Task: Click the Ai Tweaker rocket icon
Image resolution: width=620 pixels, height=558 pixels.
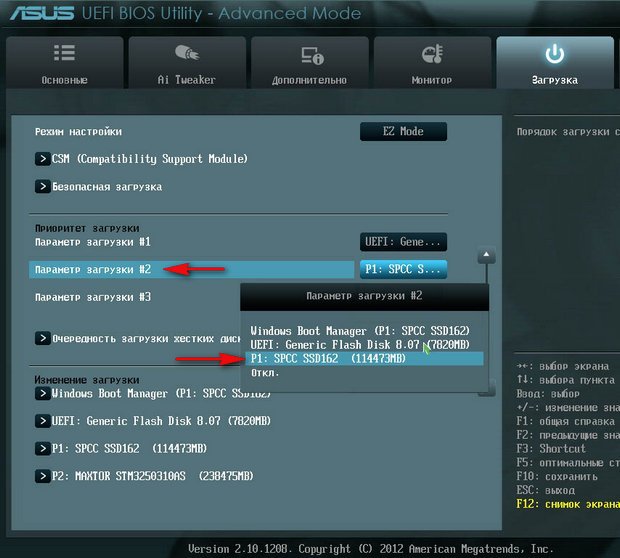Action: coord(187,53)
